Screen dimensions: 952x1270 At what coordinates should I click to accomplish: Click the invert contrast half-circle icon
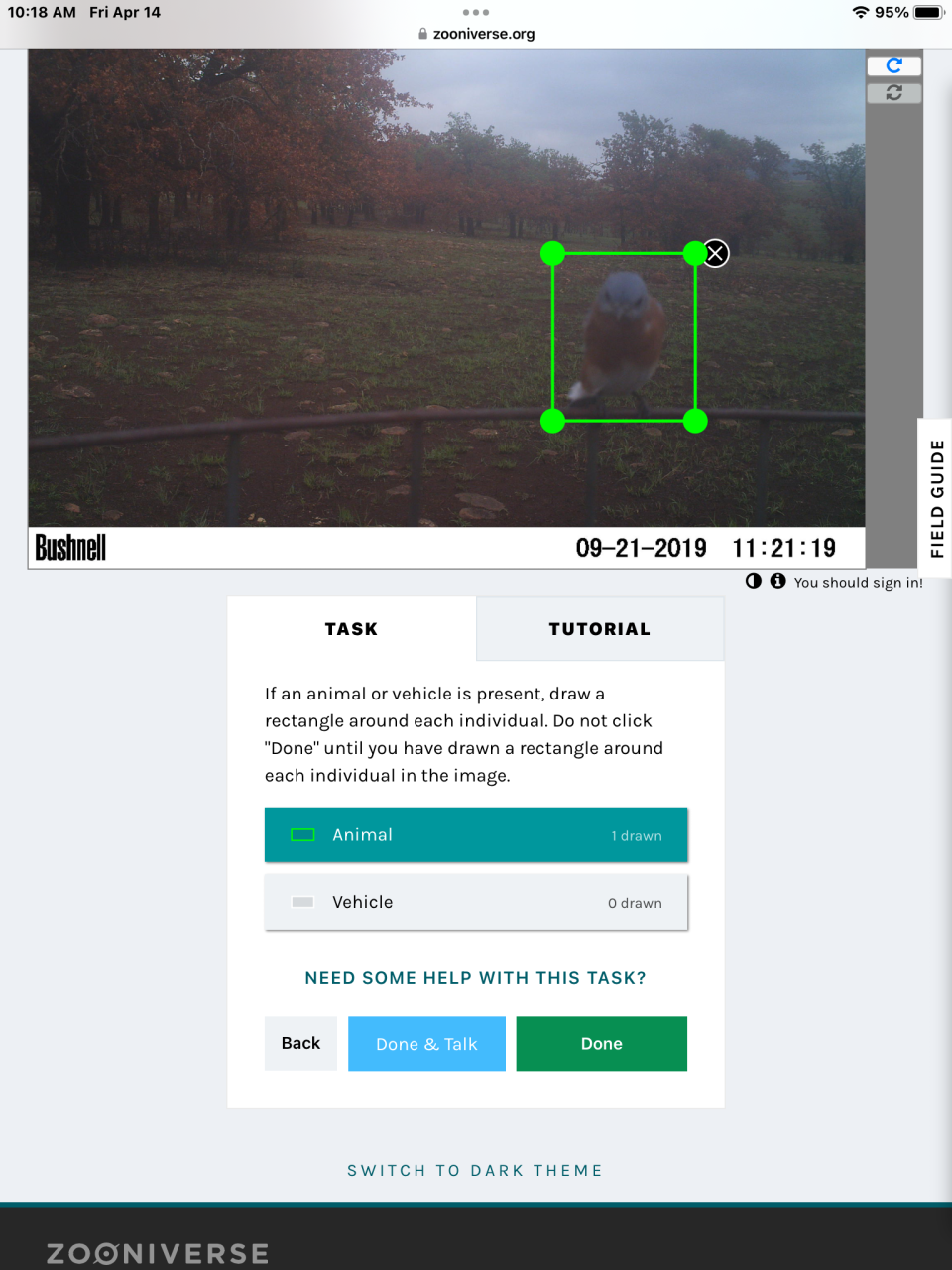coord(754,581)
